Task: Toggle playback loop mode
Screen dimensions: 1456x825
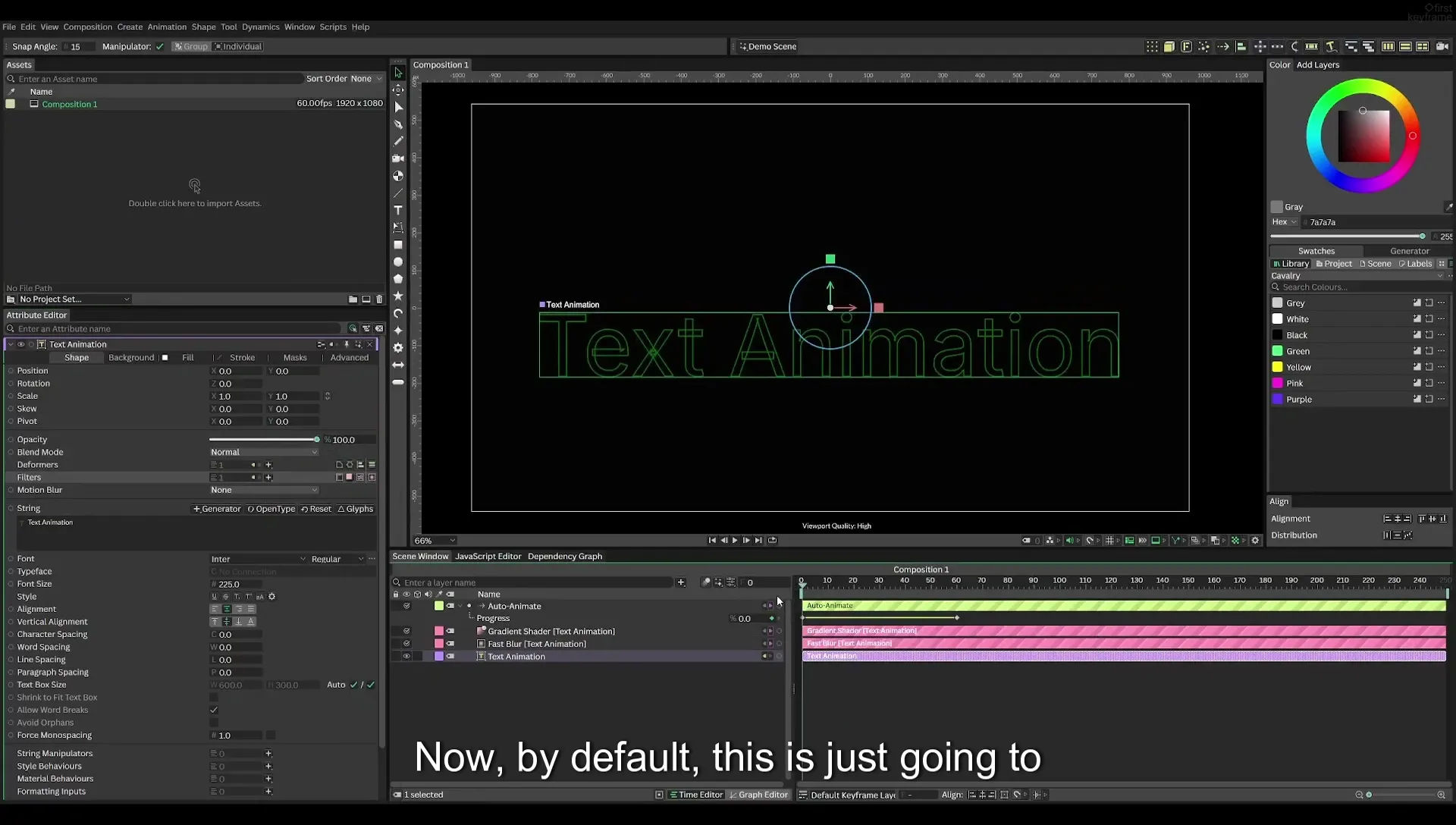Action: 772,541
